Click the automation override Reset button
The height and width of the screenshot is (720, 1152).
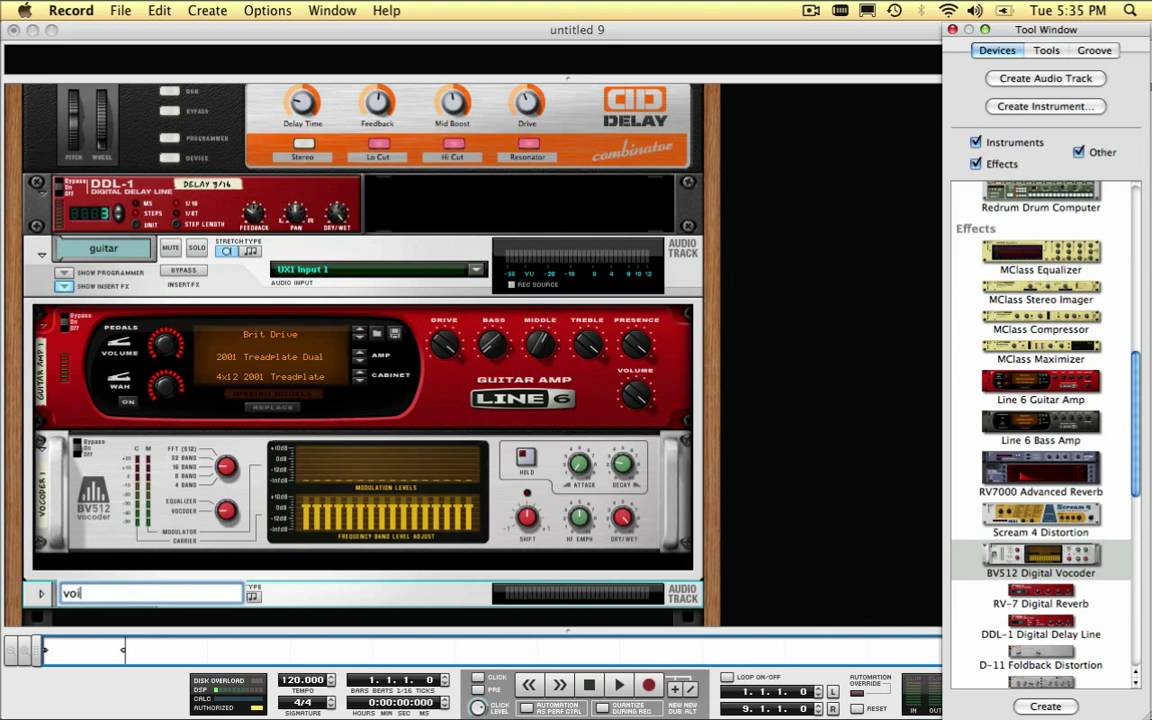(x=857, y=709)
